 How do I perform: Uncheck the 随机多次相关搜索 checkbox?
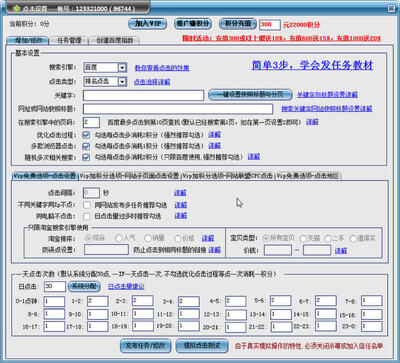tap(86, 157)
